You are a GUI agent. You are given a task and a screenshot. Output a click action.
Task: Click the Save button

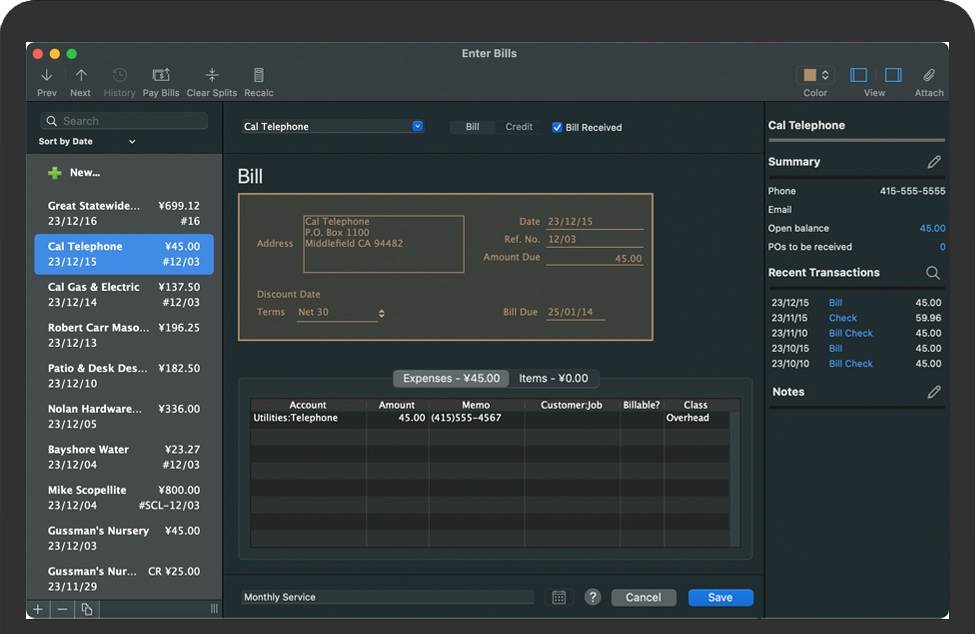(720, 597)
